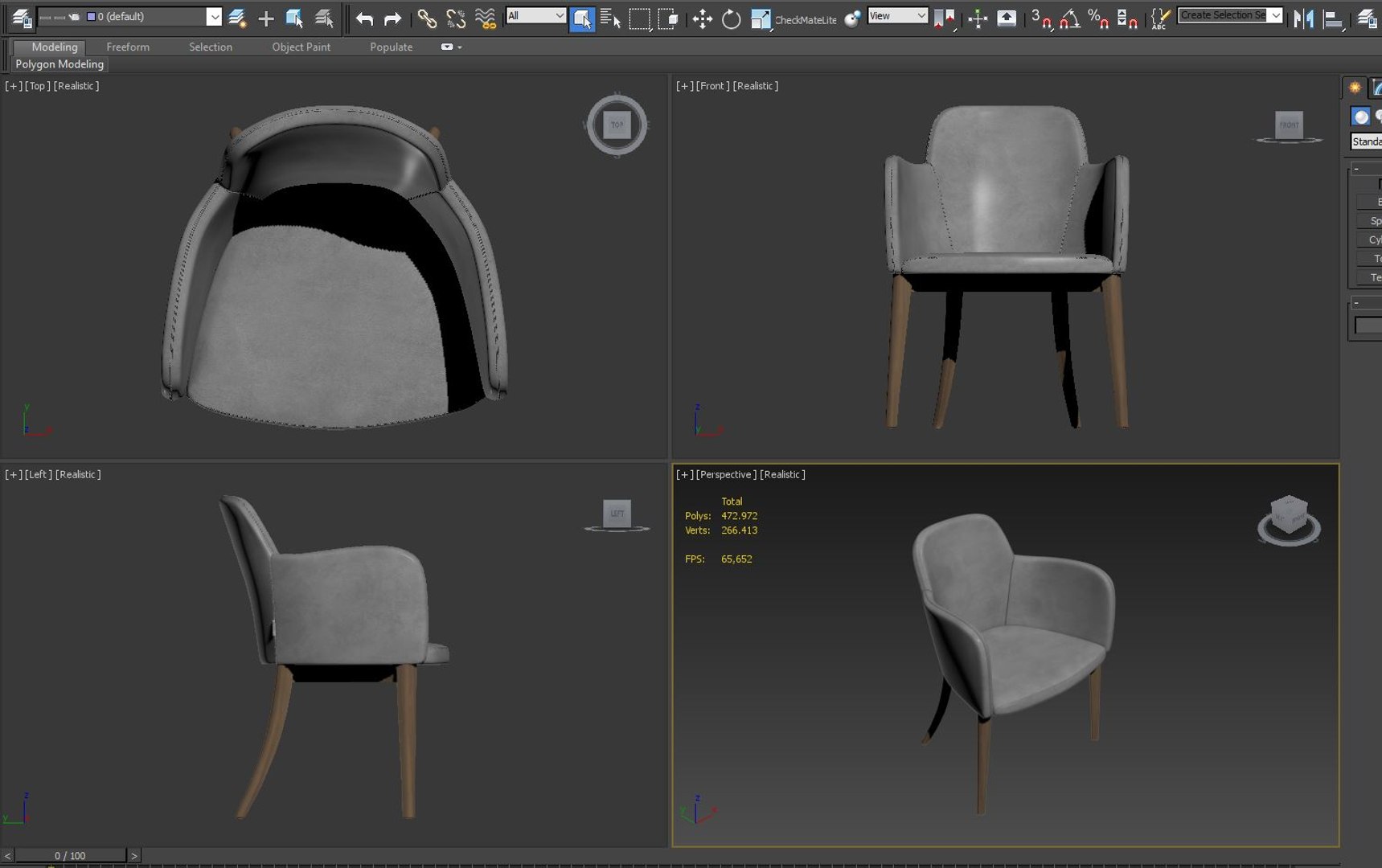Switch to the Modeling ribbon tab
The image size is (1382, 868).
click(x=54, y=47)
